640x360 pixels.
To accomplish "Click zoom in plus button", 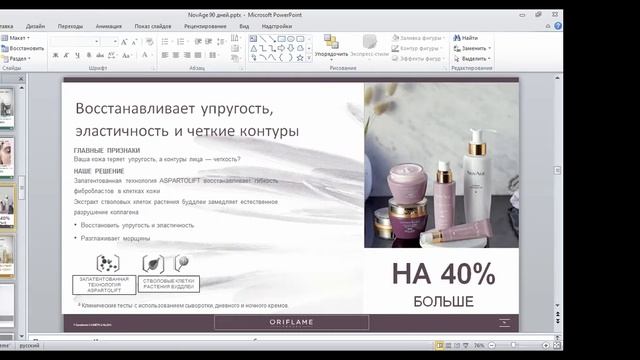I will pyautogui.click(x=546, y=345).
